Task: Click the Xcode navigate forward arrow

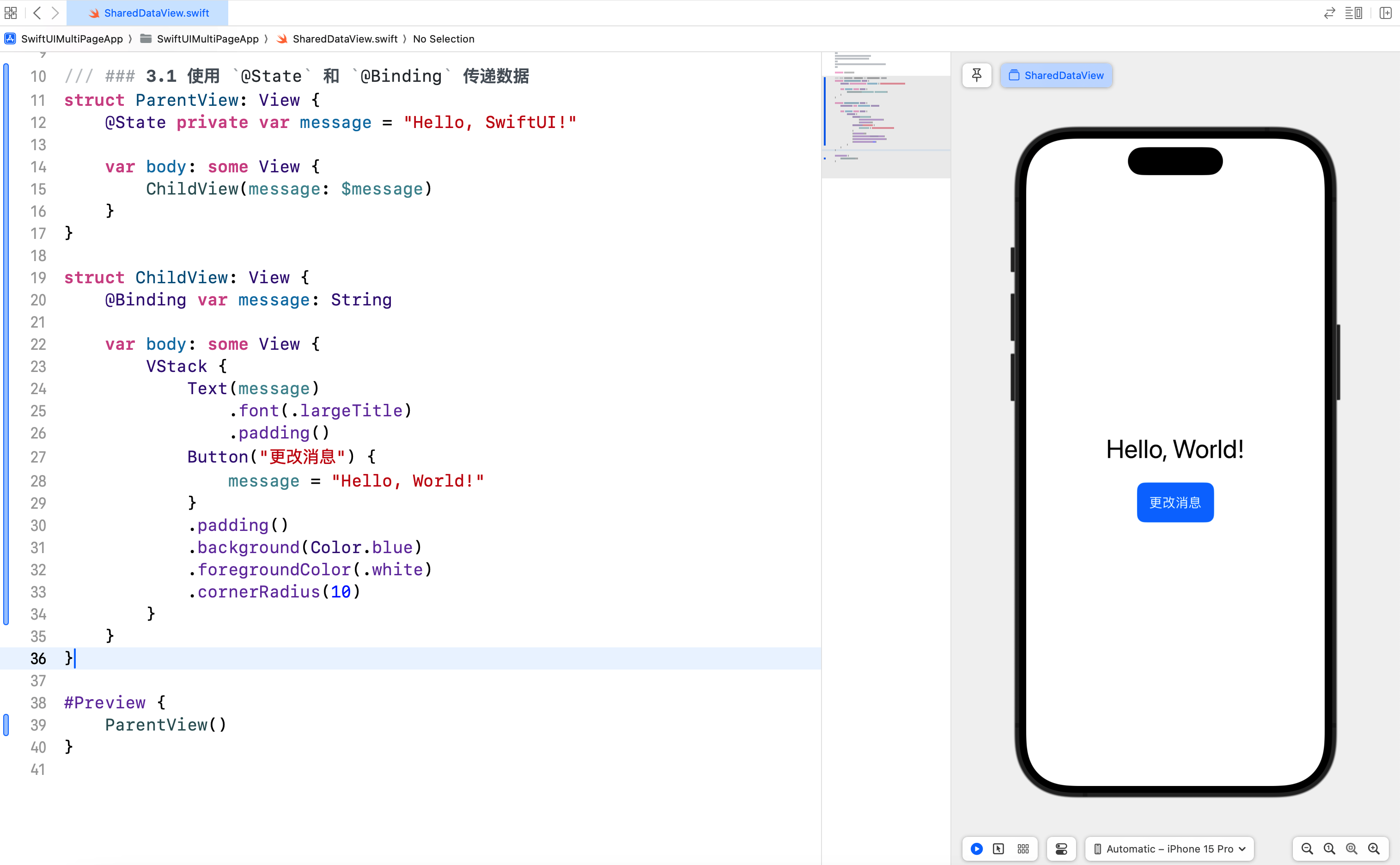Action: [x=55, y=12]
